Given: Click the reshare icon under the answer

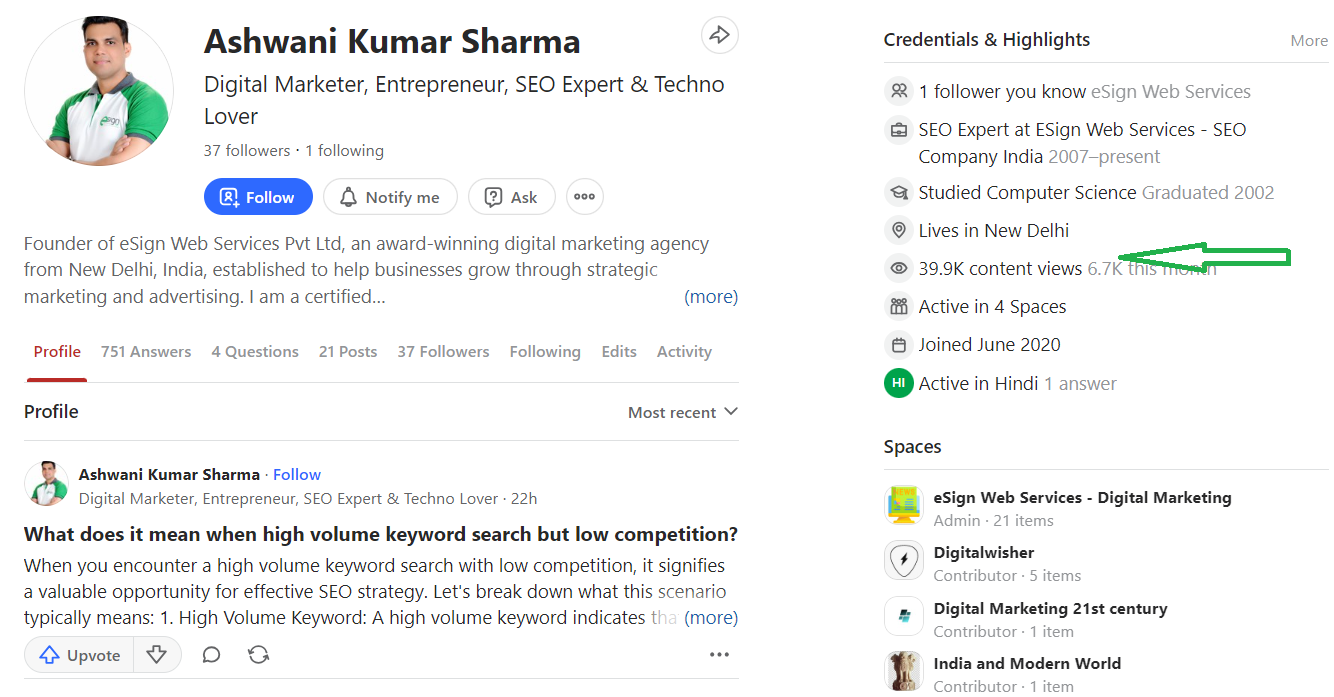Looking at the screenshot, I should [x=258, y=655].
